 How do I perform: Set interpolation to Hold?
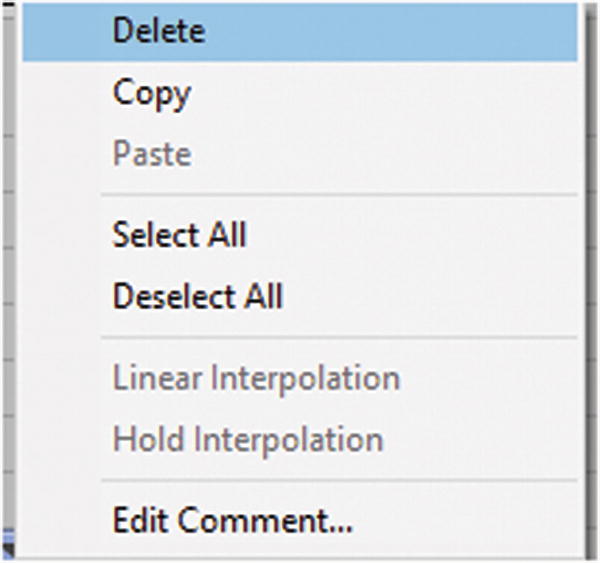pos(247,439)
